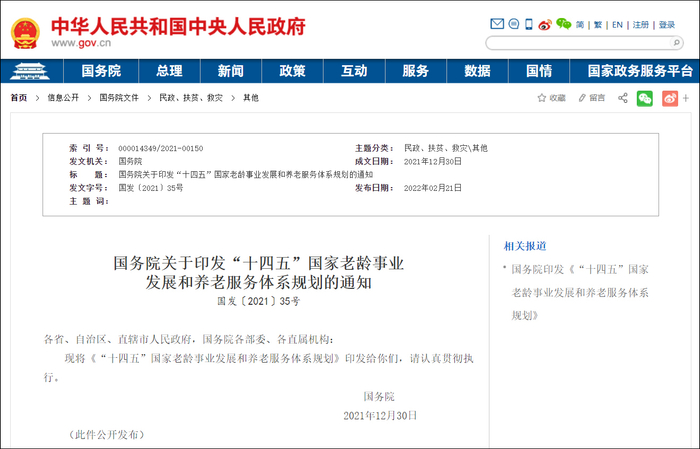This screenshot has height=449, width=700.
Task: Click the site title 中华人民共和国中央人民政府
Action: click(179, 26)
